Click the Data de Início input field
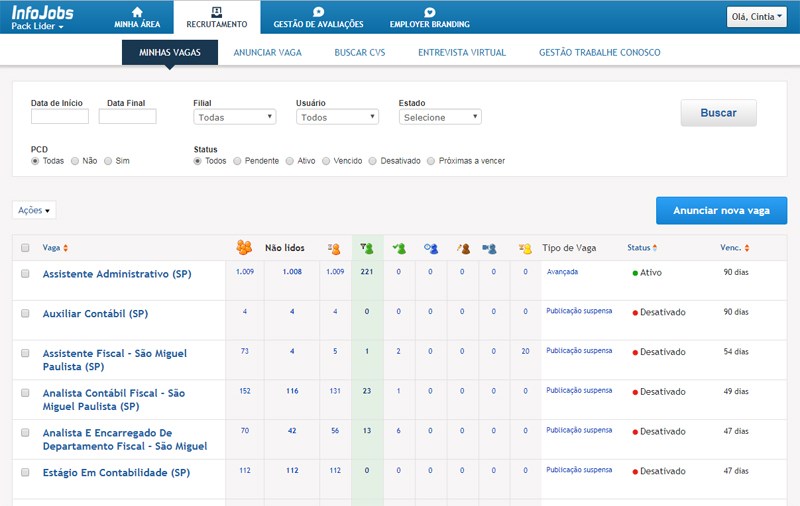This screenshot has height=506, width=800. [x=60, y=117]
